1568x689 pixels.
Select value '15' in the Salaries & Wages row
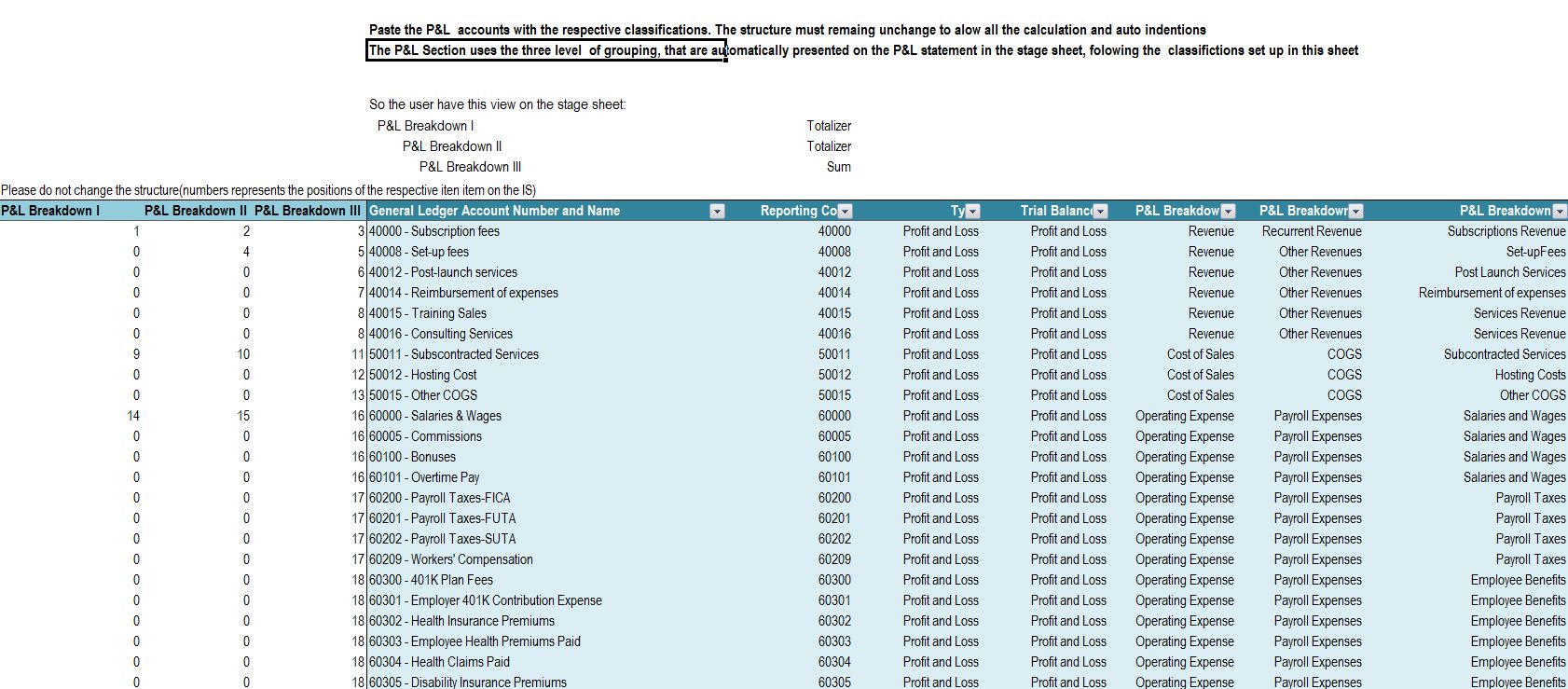coord(243,416)
